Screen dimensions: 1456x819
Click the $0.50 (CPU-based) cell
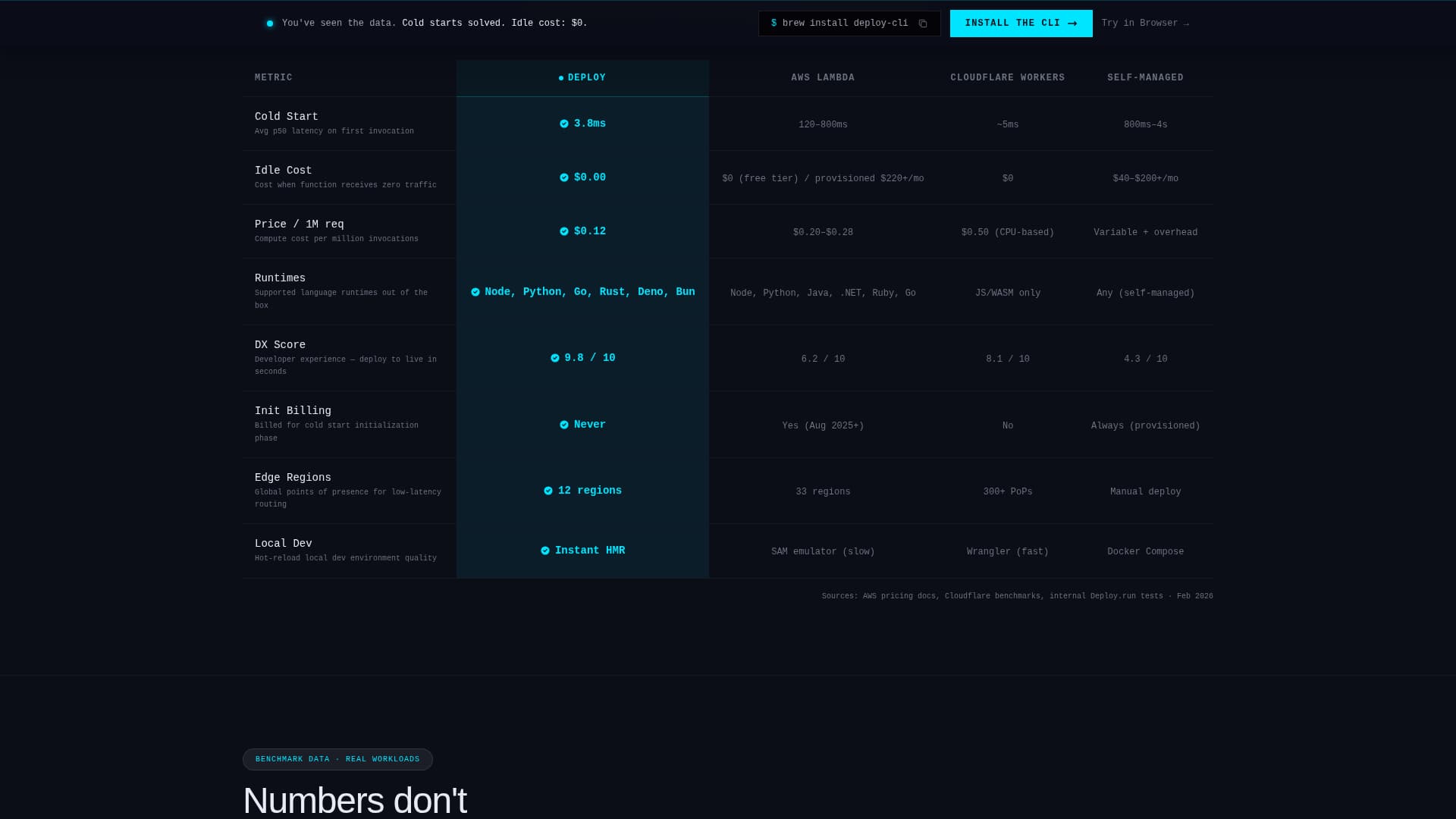[x=1008, y=233]
